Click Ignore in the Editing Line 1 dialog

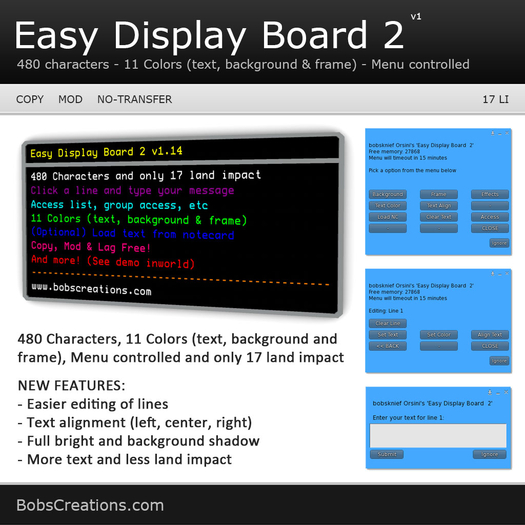coord(499,361)
